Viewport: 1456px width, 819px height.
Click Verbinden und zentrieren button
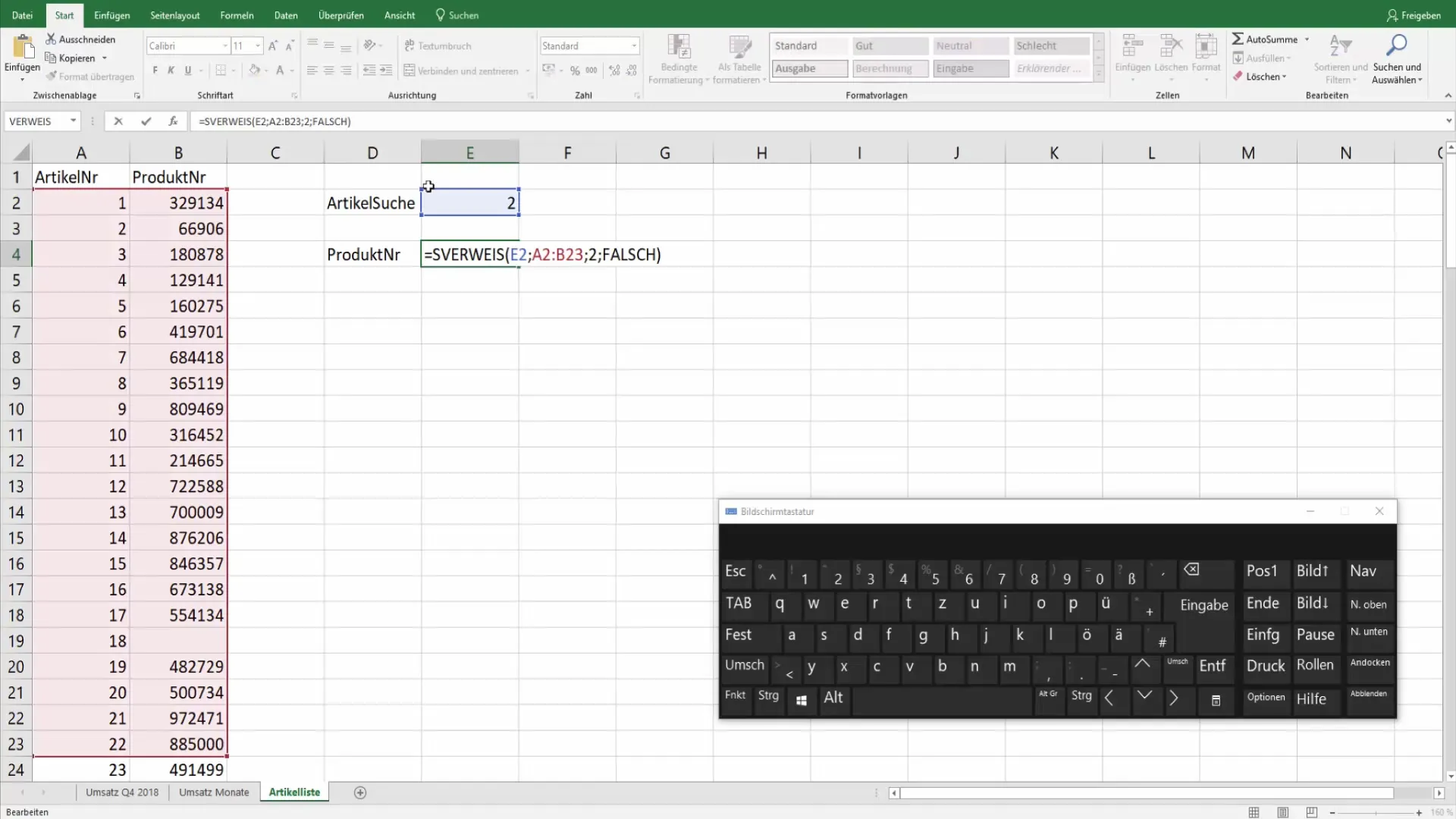[x=461, y=71]
